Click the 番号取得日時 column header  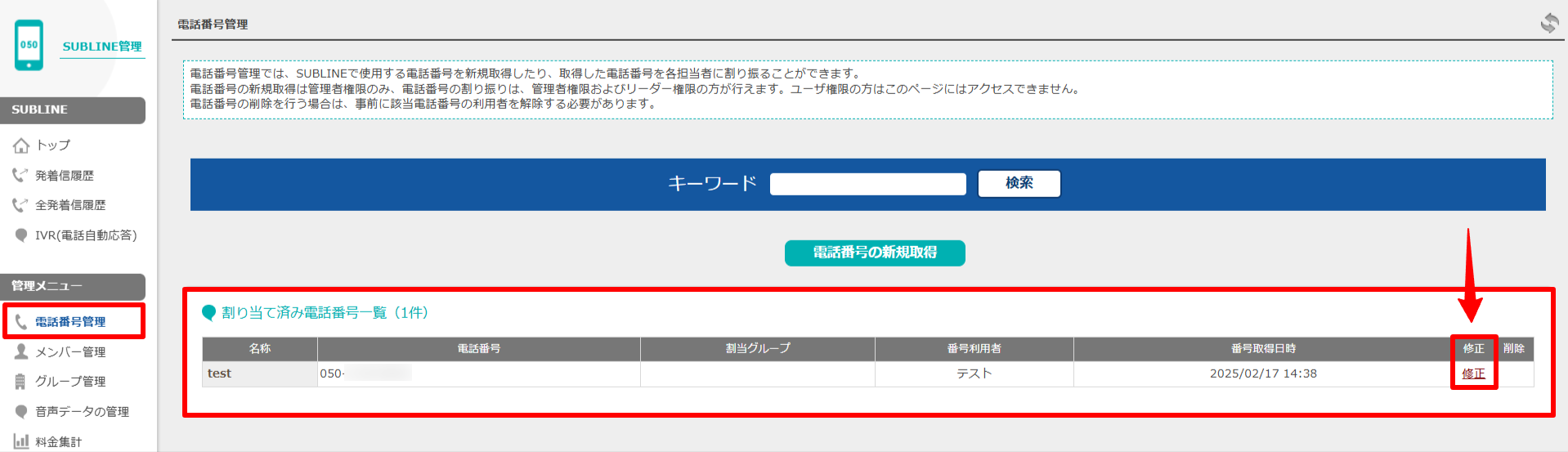(x=1263, y=349)
